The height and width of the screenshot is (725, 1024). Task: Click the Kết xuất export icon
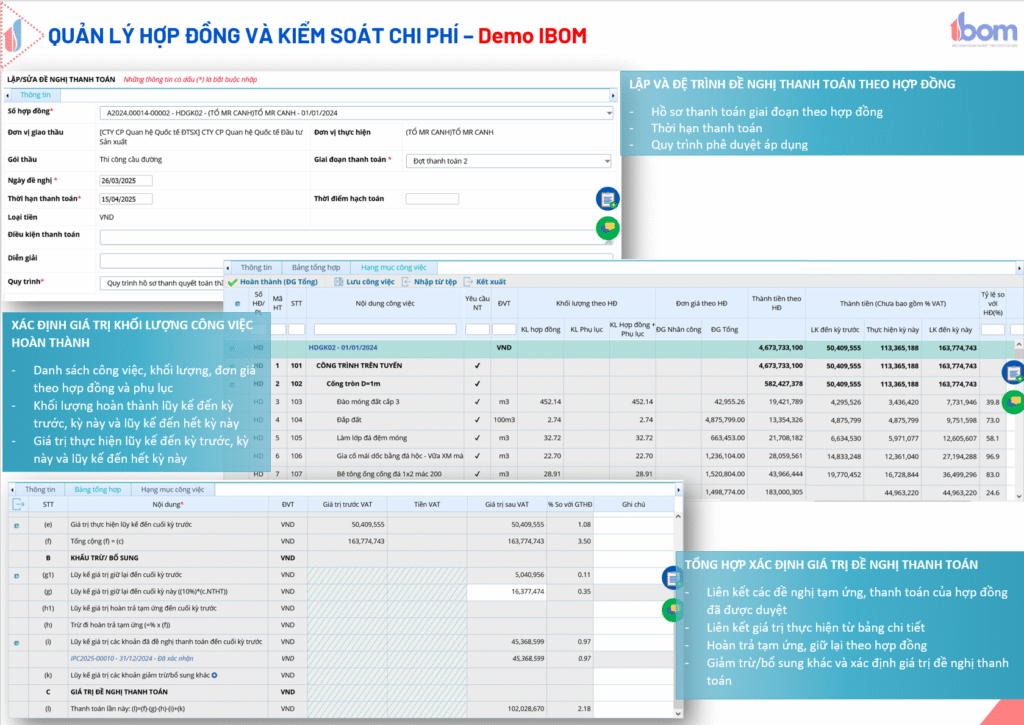point(469,283)
